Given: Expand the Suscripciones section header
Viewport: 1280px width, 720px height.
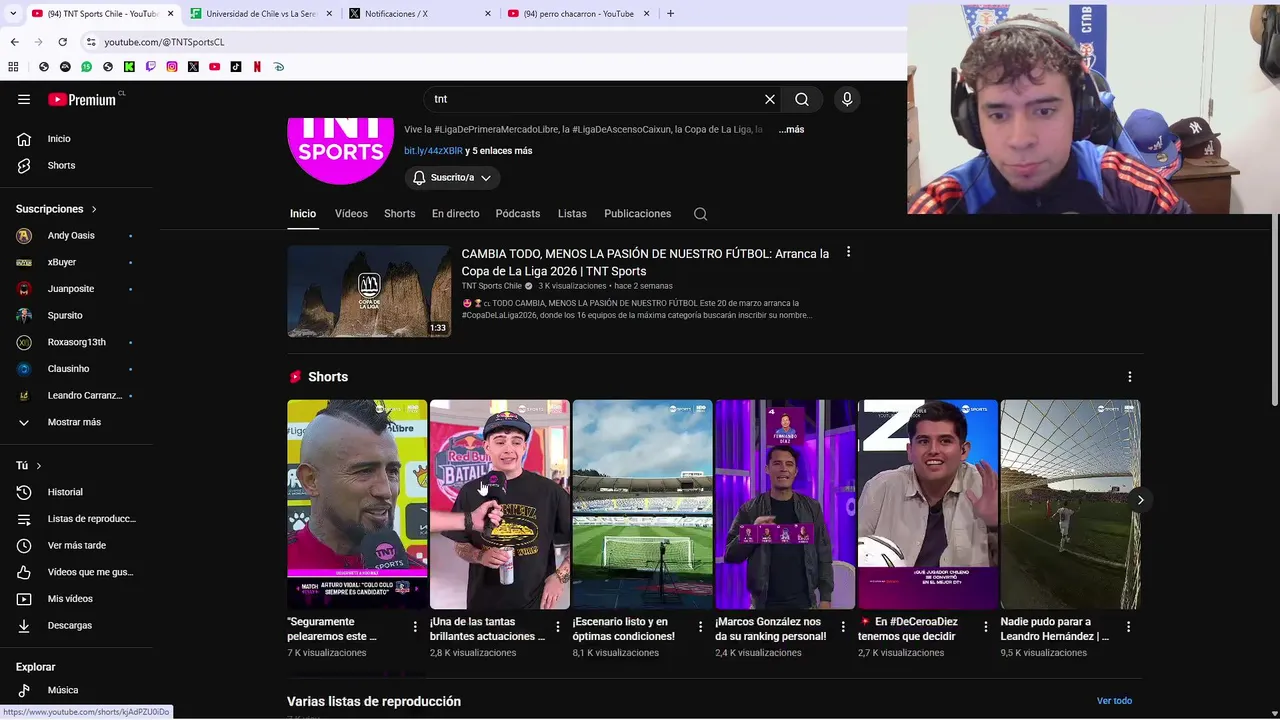Looking at the screenshot, I should tap(56, 209).
